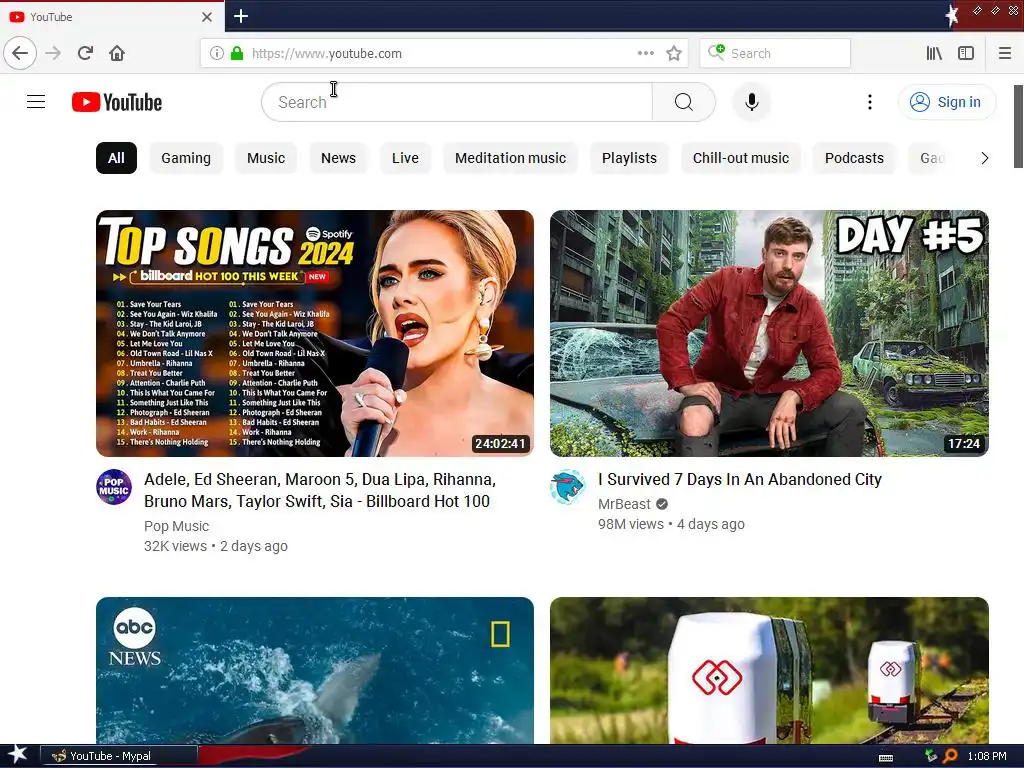Click the taskbar clock 1:08 PM
The image size is (1024, 768).
[987, 756]
